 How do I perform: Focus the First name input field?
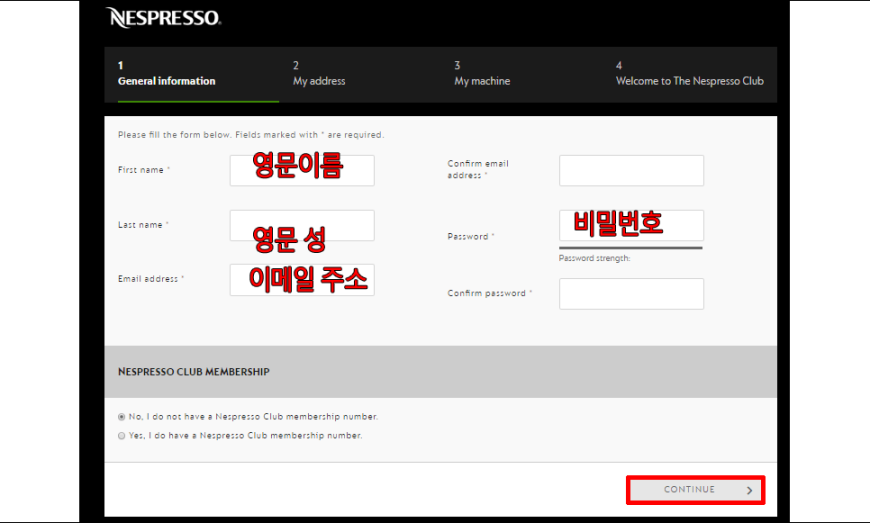tap(302, 170)
